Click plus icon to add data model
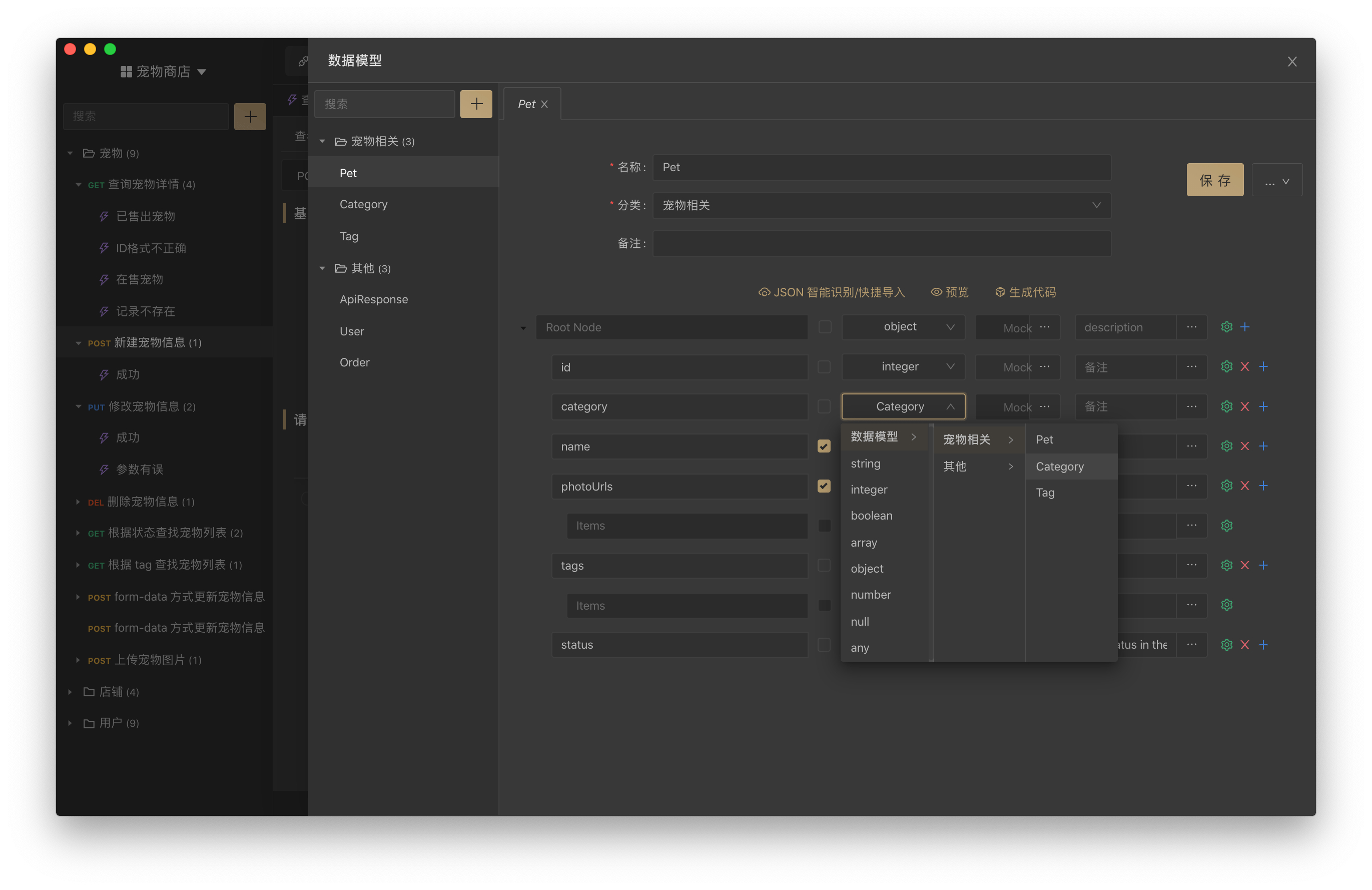The image size is (1372, 890). [476, 104]
